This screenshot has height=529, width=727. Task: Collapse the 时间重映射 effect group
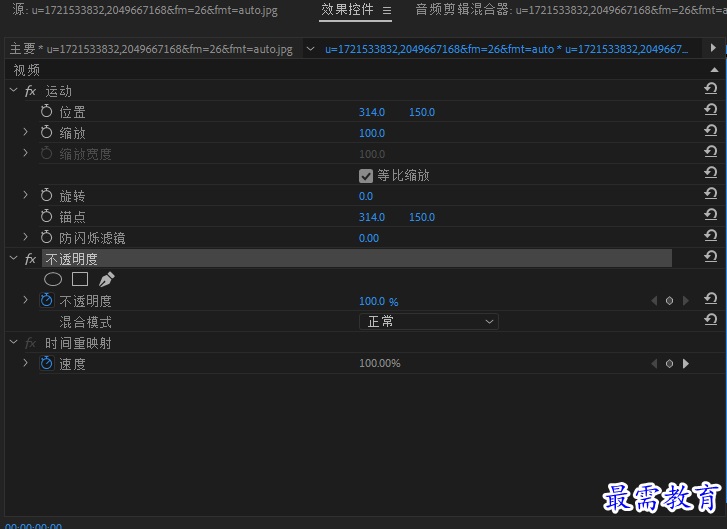point(13,343)
